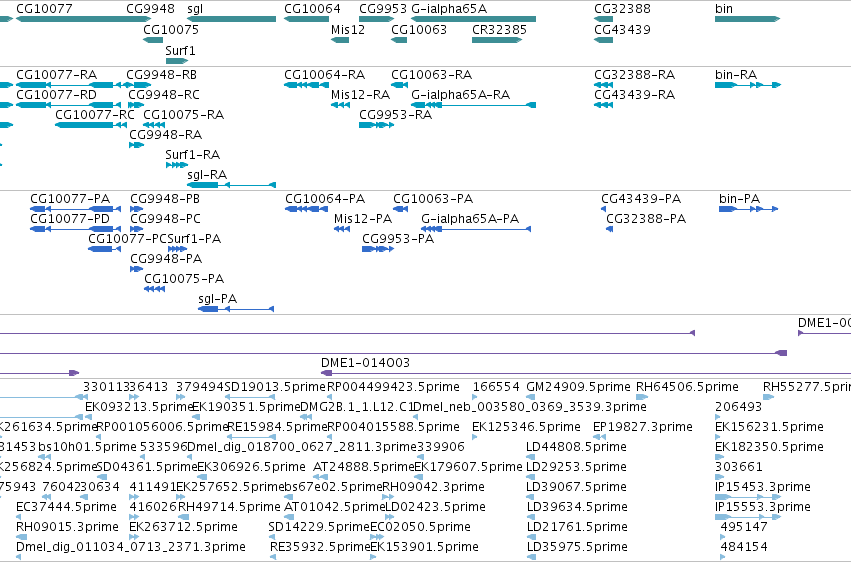Click the CG9948-PB label
Screen dimensions: 851x562
coord(165,199)
